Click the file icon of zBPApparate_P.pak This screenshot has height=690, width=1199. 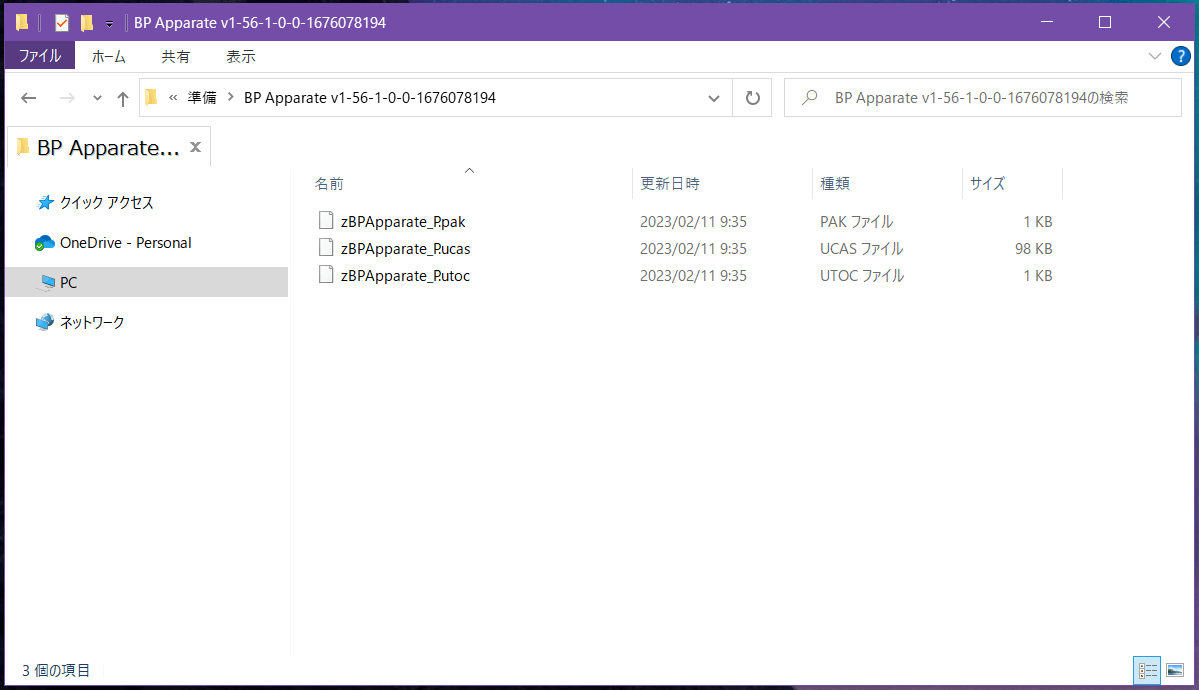326,221
